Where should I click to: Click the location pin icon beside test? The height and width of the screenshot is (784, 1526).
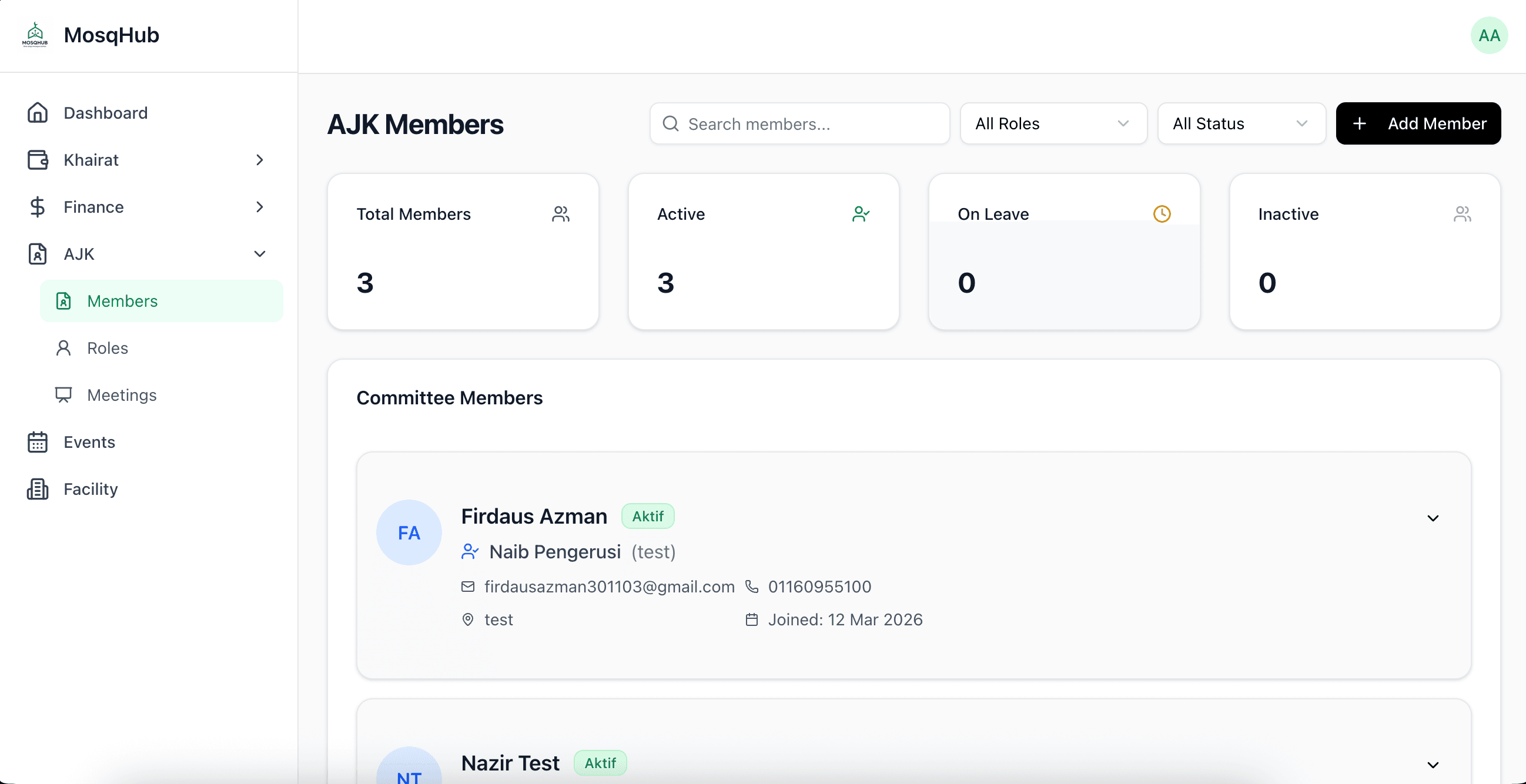coord(468,619)
